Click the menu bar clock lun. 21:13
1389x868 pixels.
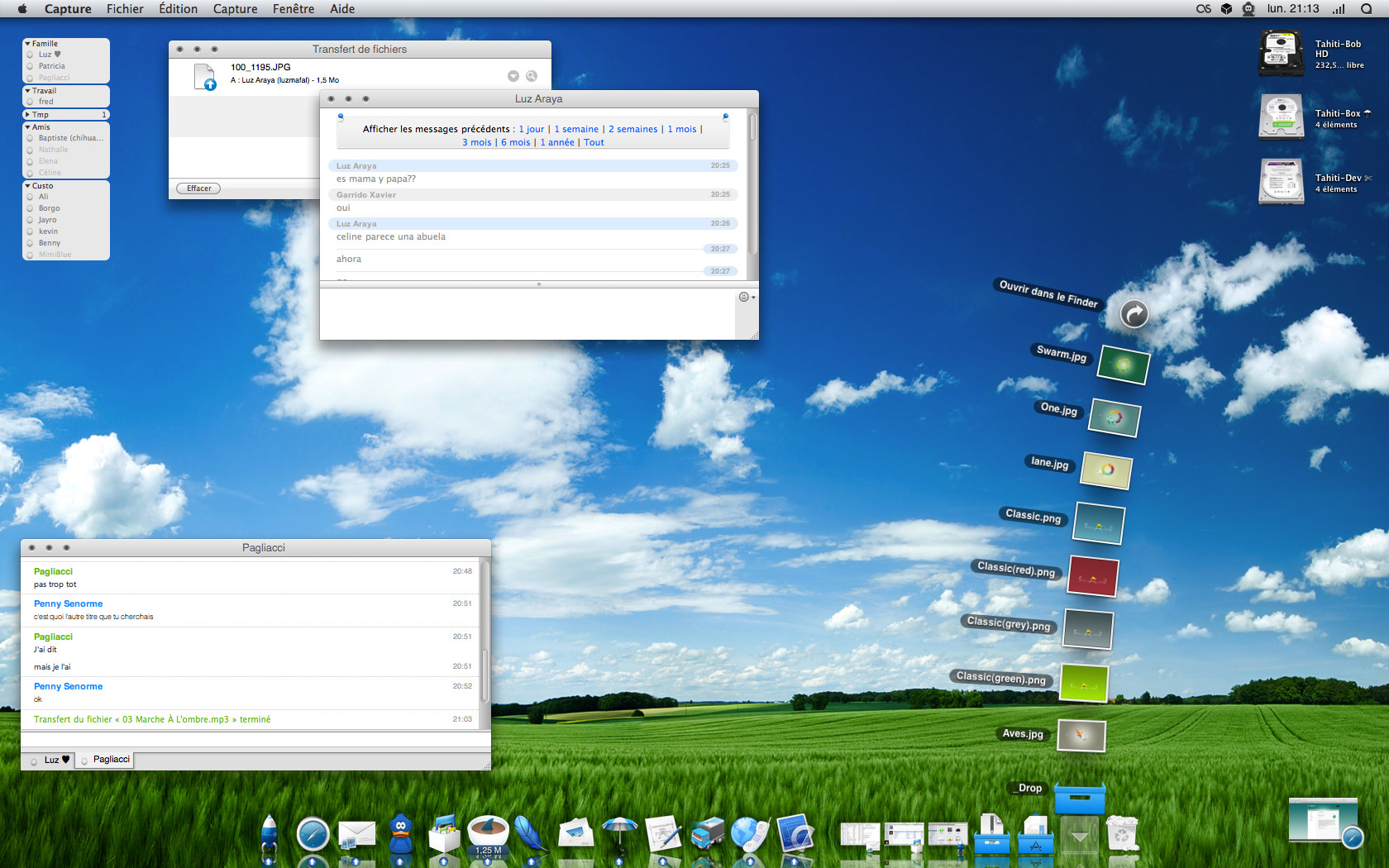coord(1293,9)
